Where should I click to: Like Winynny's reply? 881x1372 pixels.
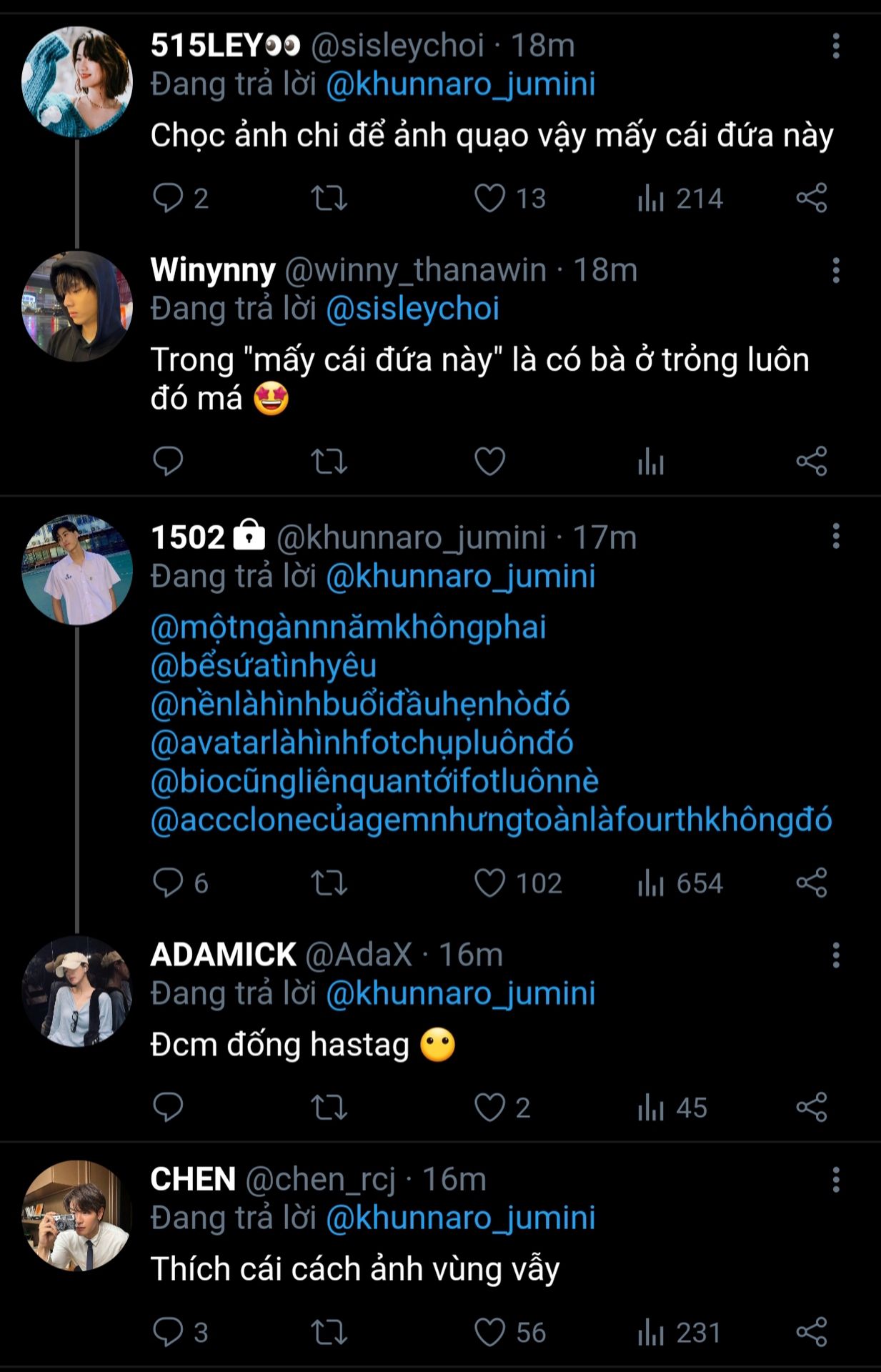[x=490, y=461]
